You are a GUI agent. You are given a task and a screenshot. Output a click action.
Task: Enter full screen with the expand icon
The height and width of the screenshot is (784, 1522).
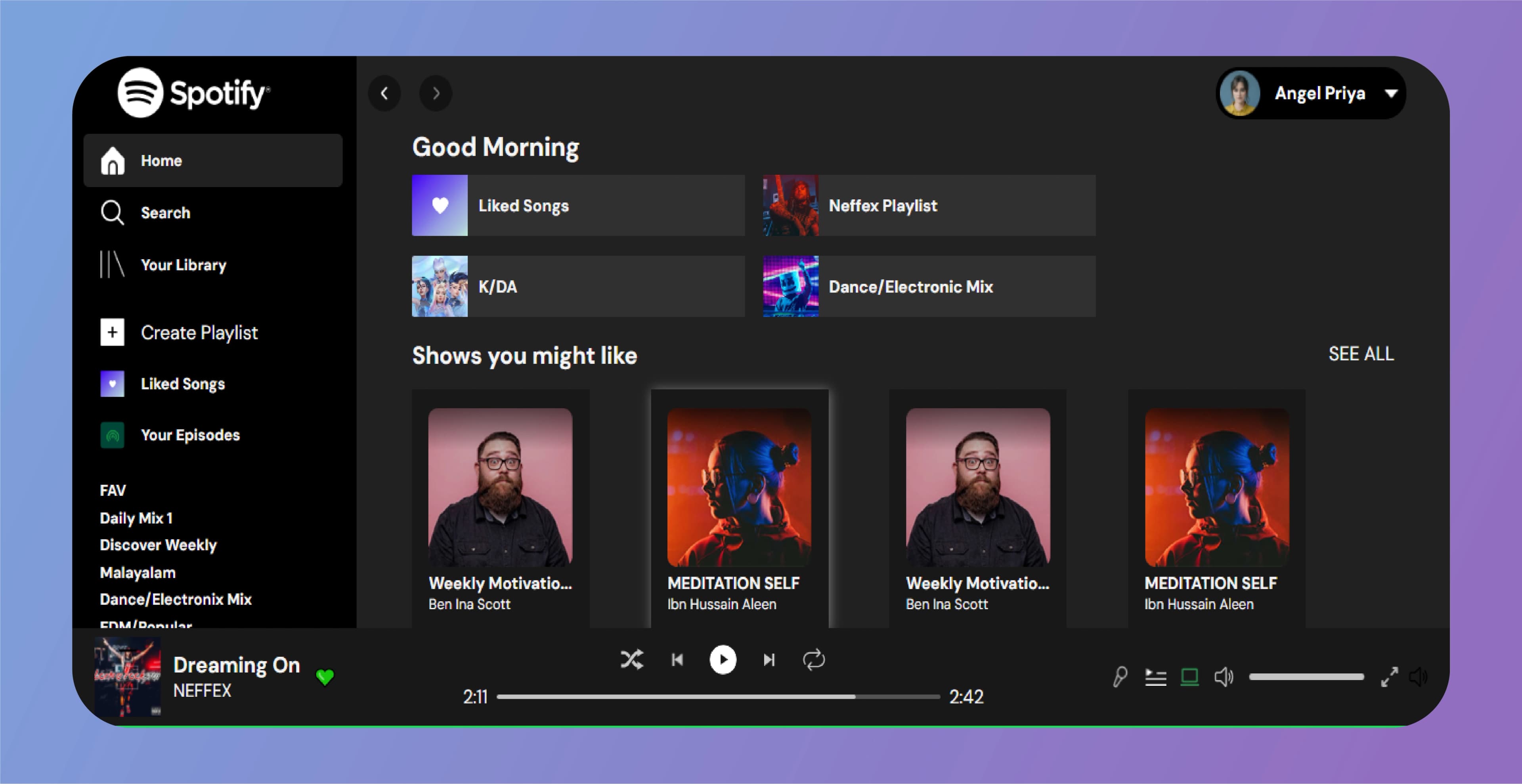click(1389, 677)
